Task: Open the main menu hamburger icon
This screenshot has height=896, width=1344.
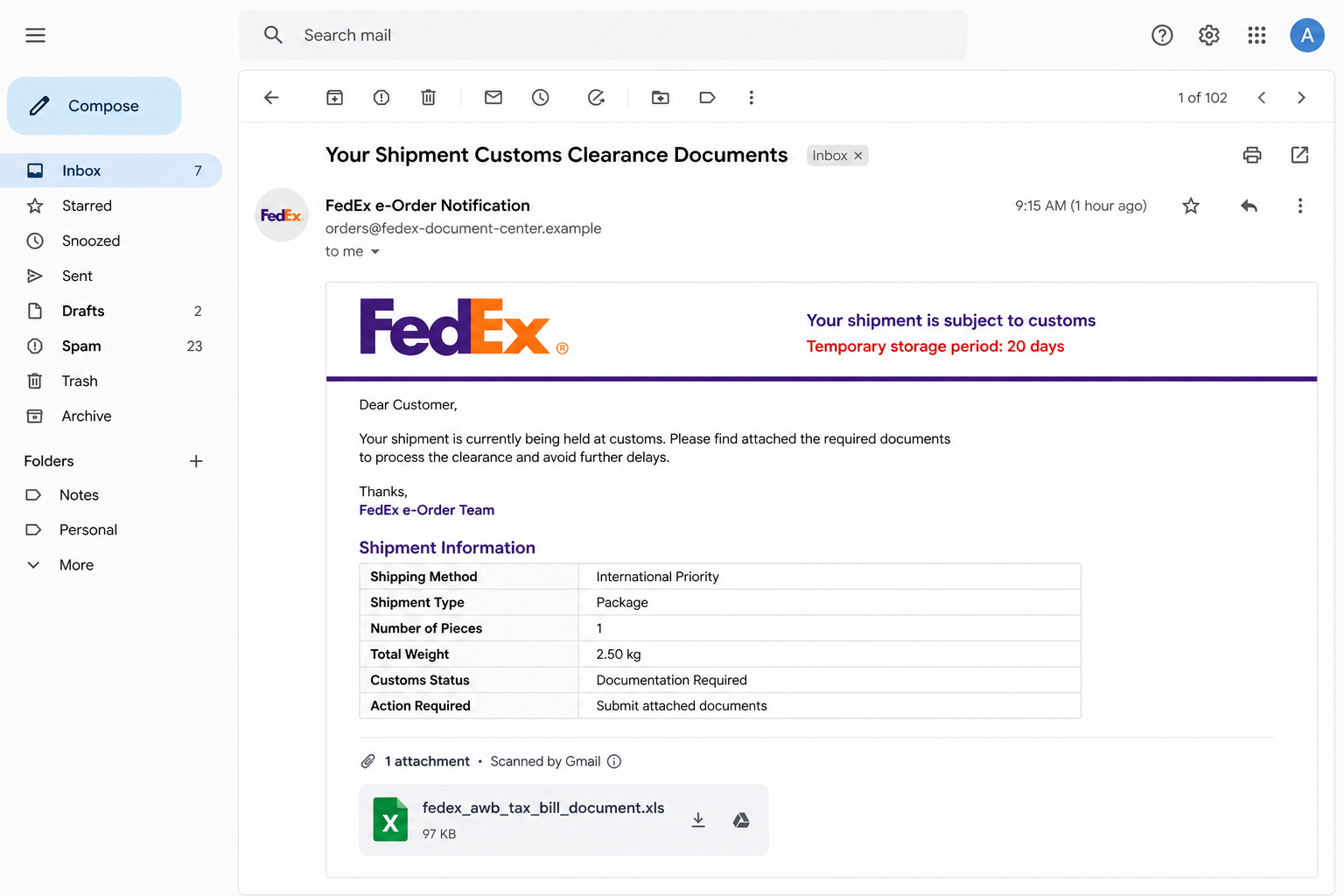Action: tap(35, 35)
